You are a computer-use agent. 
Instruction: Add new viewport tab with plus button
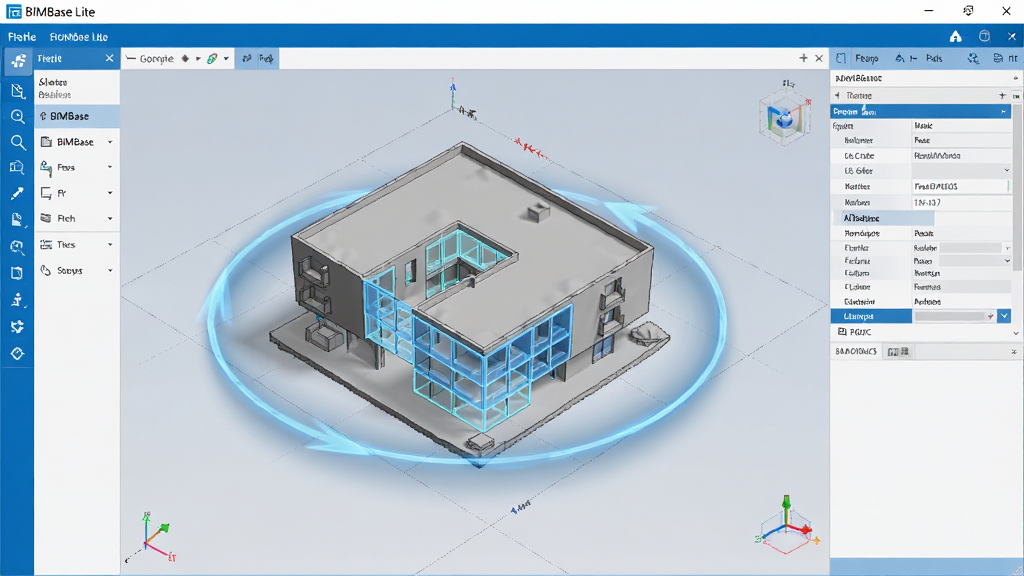click(x=803, y=58)
